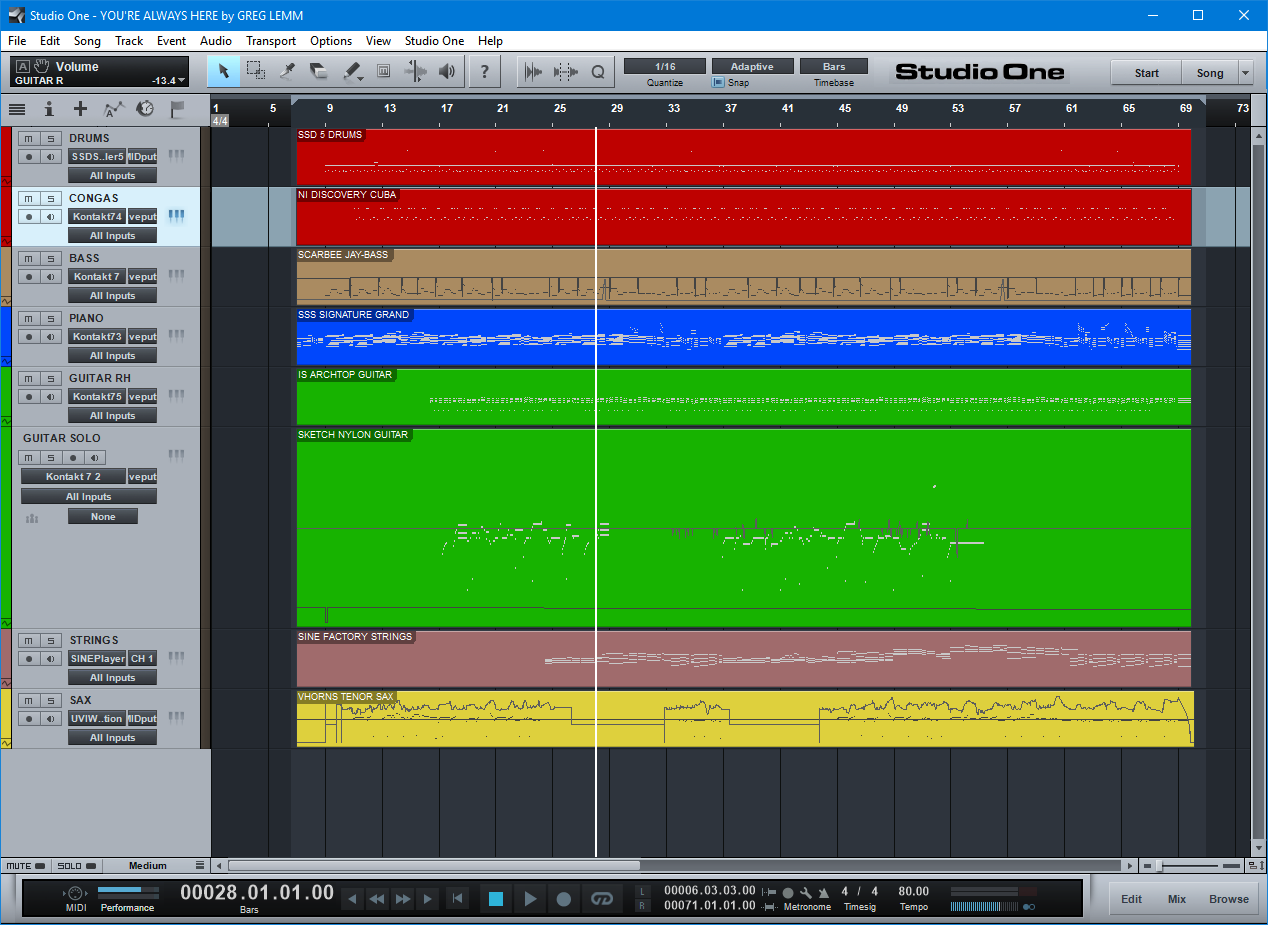This screenshot has height=925, width=1268.
Task: Show automation icon in track header
Action: pos(114,109)
